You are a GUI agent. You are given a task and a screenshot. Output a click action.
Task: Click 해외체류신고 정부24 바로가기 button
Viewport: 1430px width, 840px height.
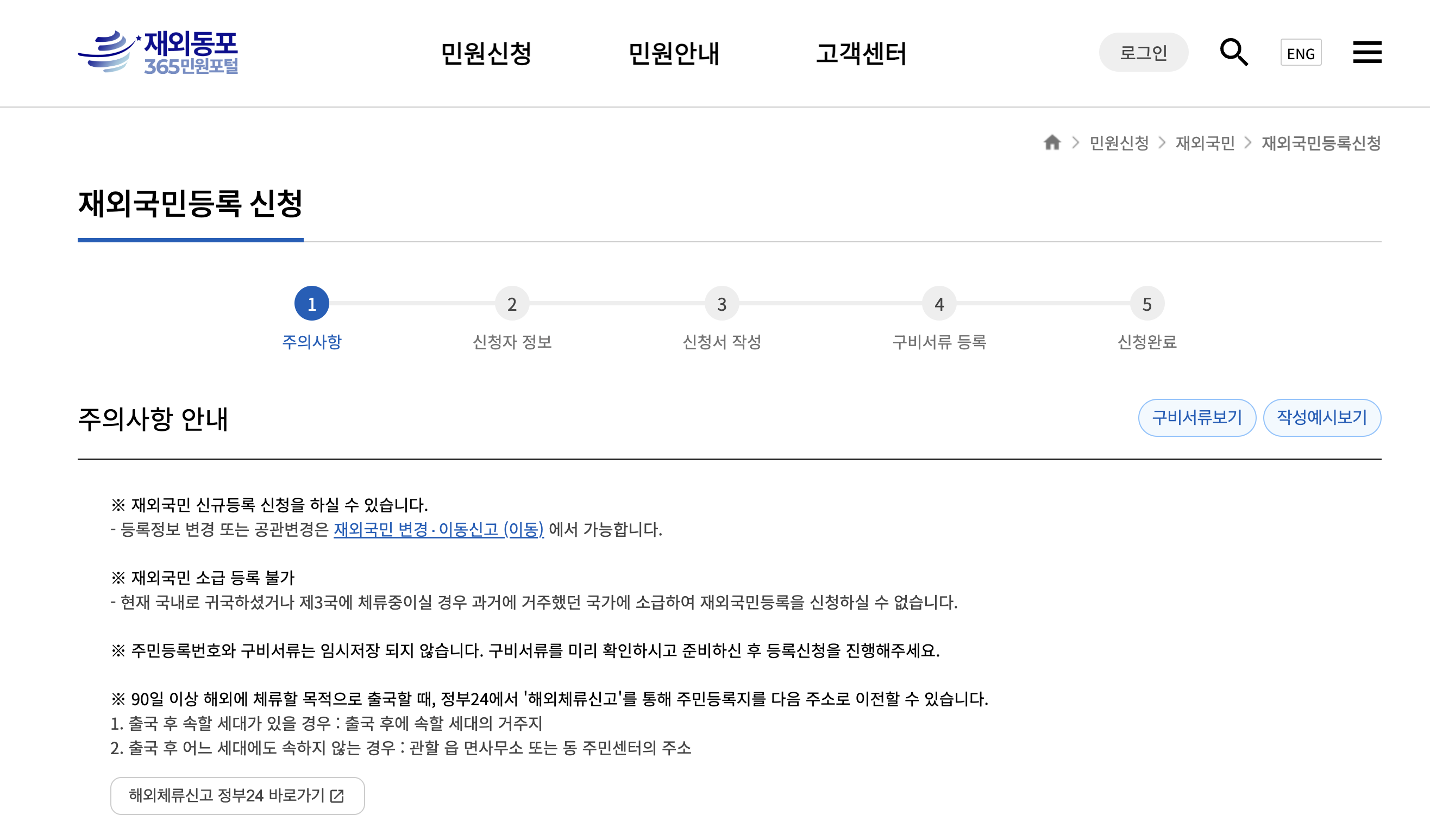pos(237,796)
